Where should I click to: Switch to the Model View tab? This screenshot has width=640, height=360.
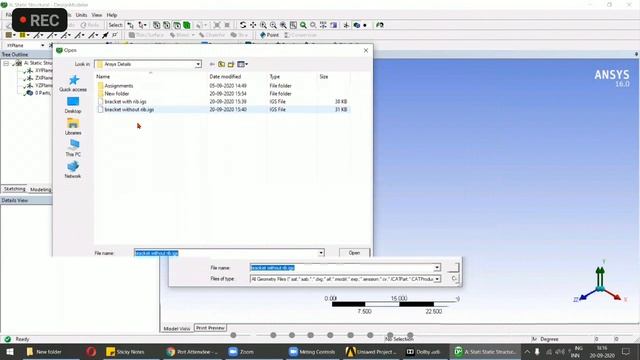coord(177,328)
